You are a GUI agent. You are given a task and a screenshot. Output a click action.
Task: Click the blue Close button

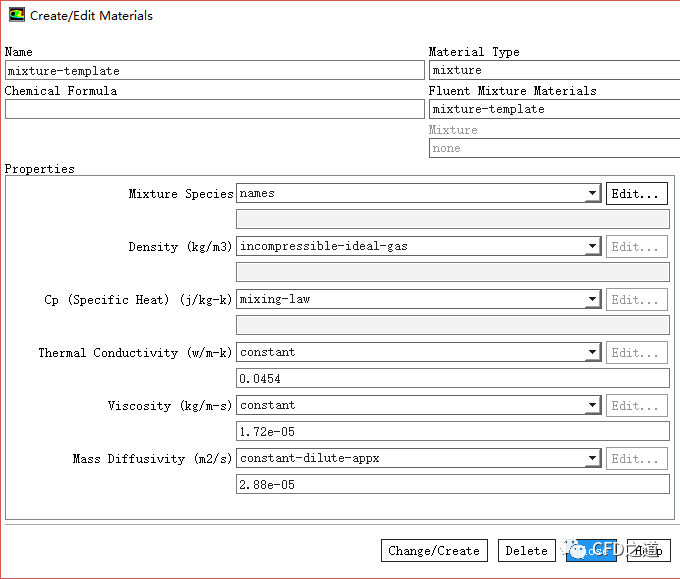point(591,550)
